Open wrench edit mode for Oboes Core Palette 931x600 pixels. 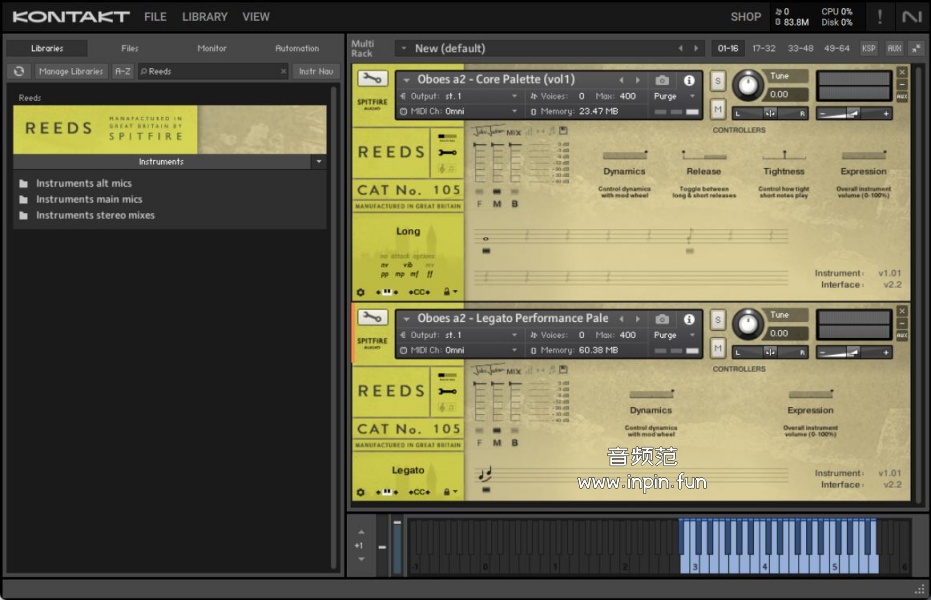coord(372,79)
